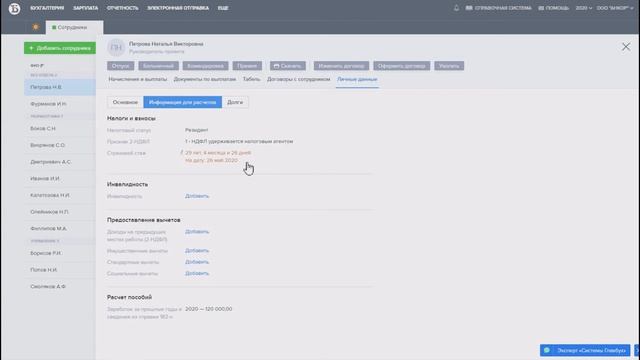Open Договоры с сотрудником tab
The image size is (640, 360).
coord(298,79)
